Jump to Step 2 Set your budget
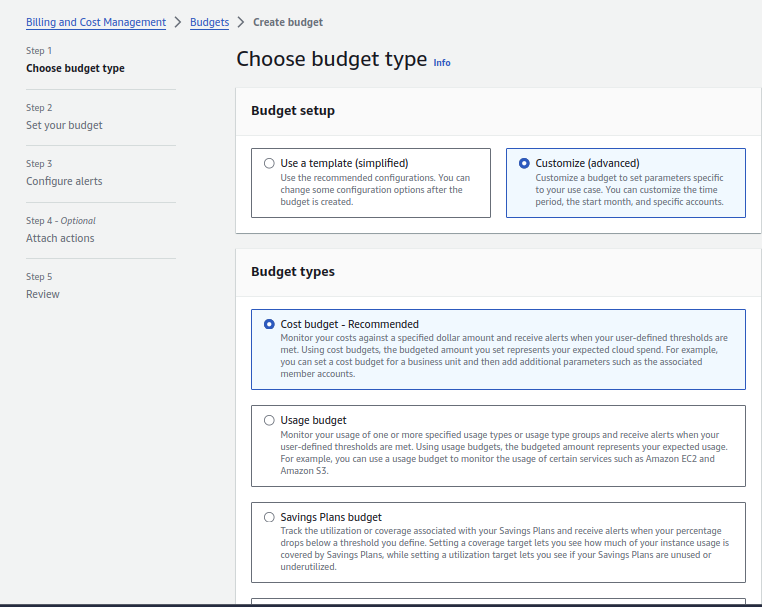Viewport: 762px width, 607px height. pos(64,126)
